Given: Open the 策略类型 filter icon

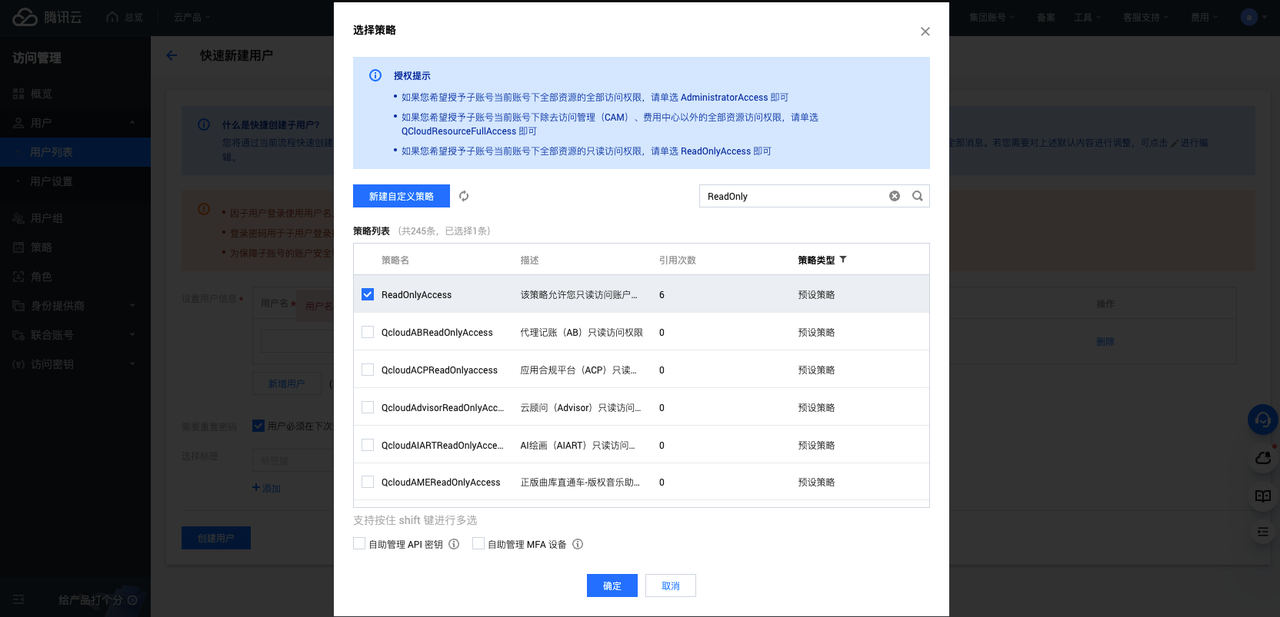Looking at the screenshot, I should point(843,259).
